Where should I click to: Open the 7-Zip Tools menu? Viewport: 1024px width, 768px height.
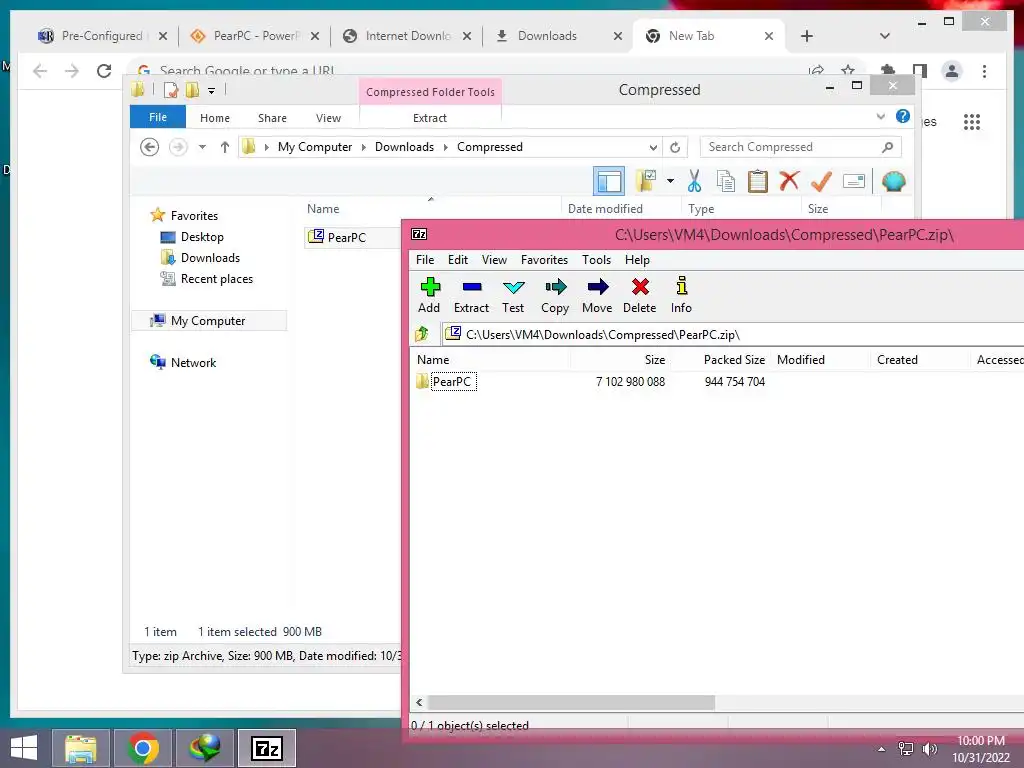coord(597,260)
